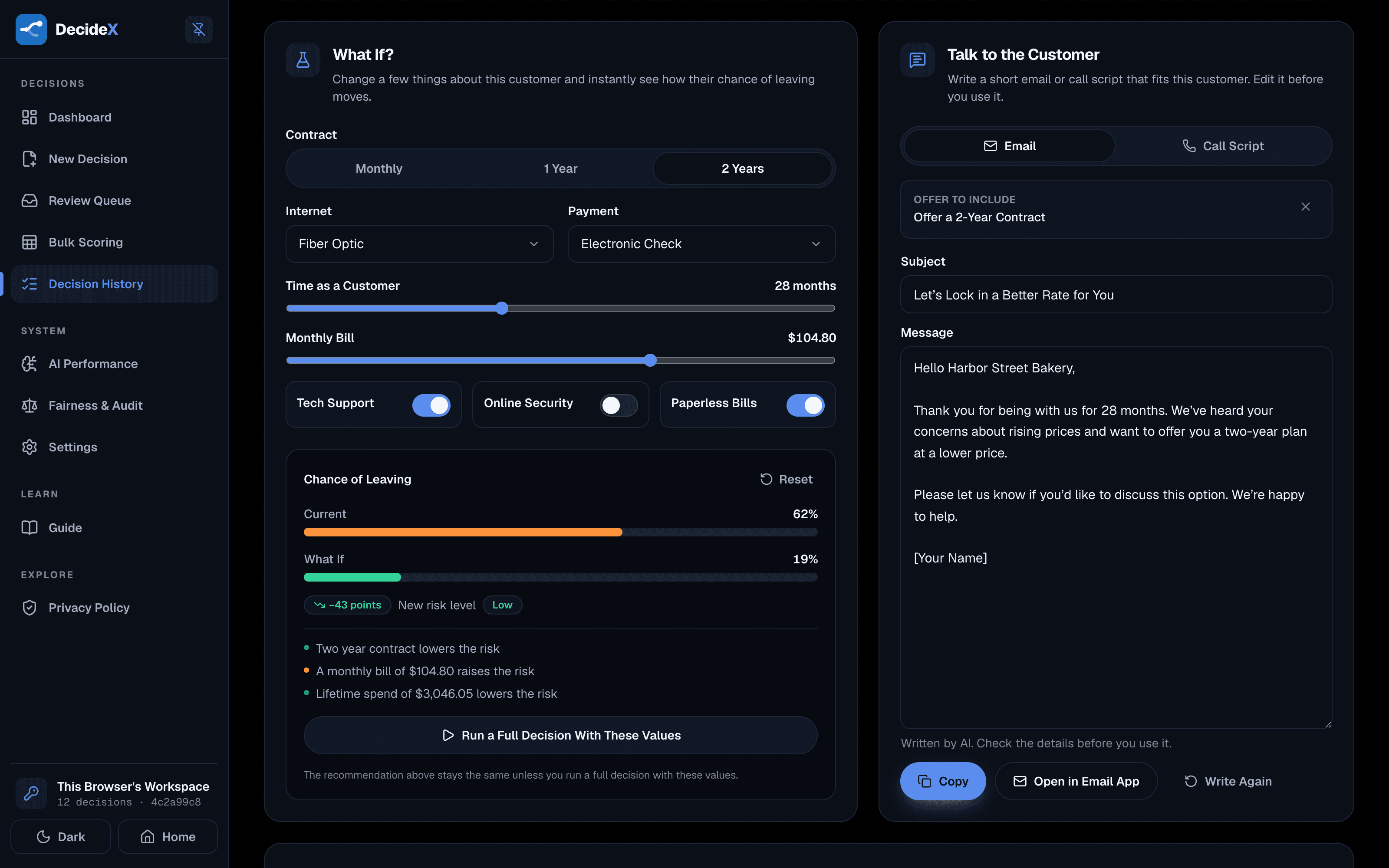The image size is (1389, 868).
Task: Open the Internet Fiber Optic dropdown
Action: pyautogui.click(x=420, y=244)
